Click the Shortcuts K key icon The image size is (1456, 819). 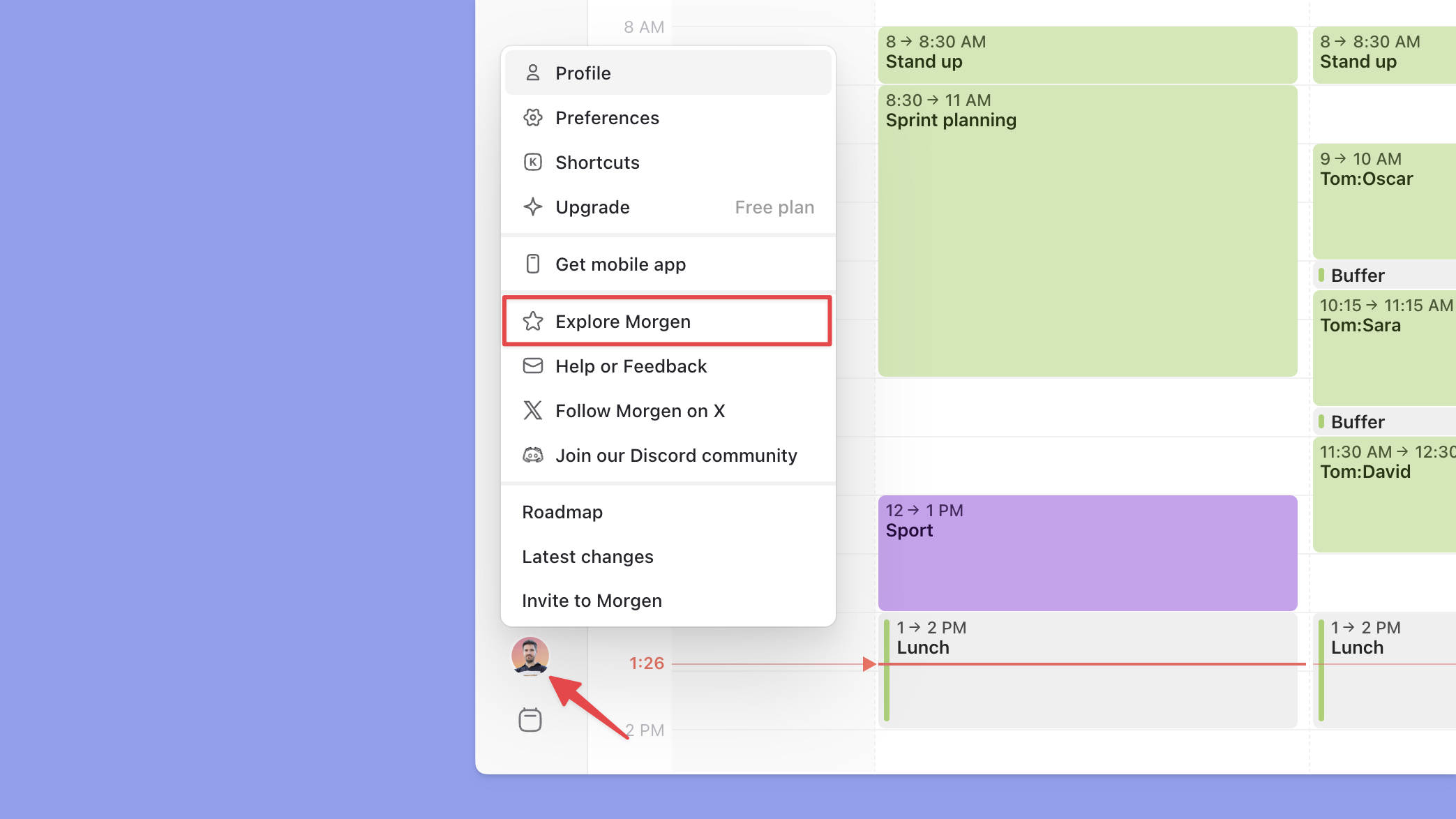point(533,162)
